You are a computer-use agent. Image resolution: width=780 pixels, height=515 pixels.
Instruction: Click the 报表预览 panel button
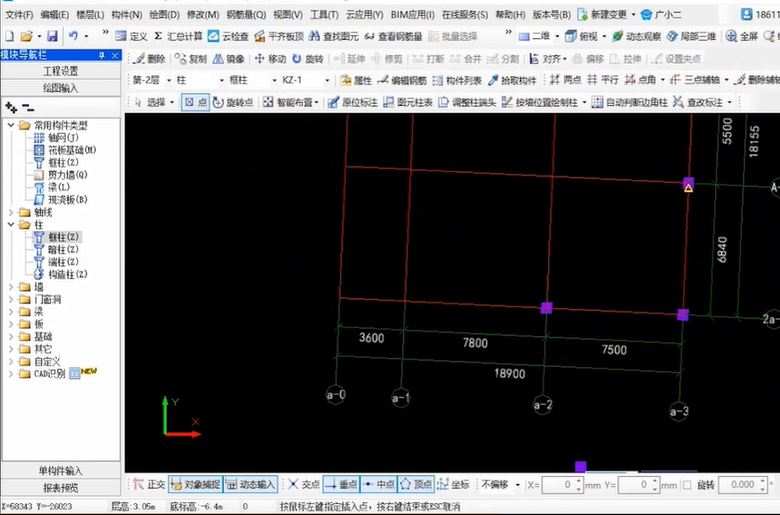click(x=61, y=488)
